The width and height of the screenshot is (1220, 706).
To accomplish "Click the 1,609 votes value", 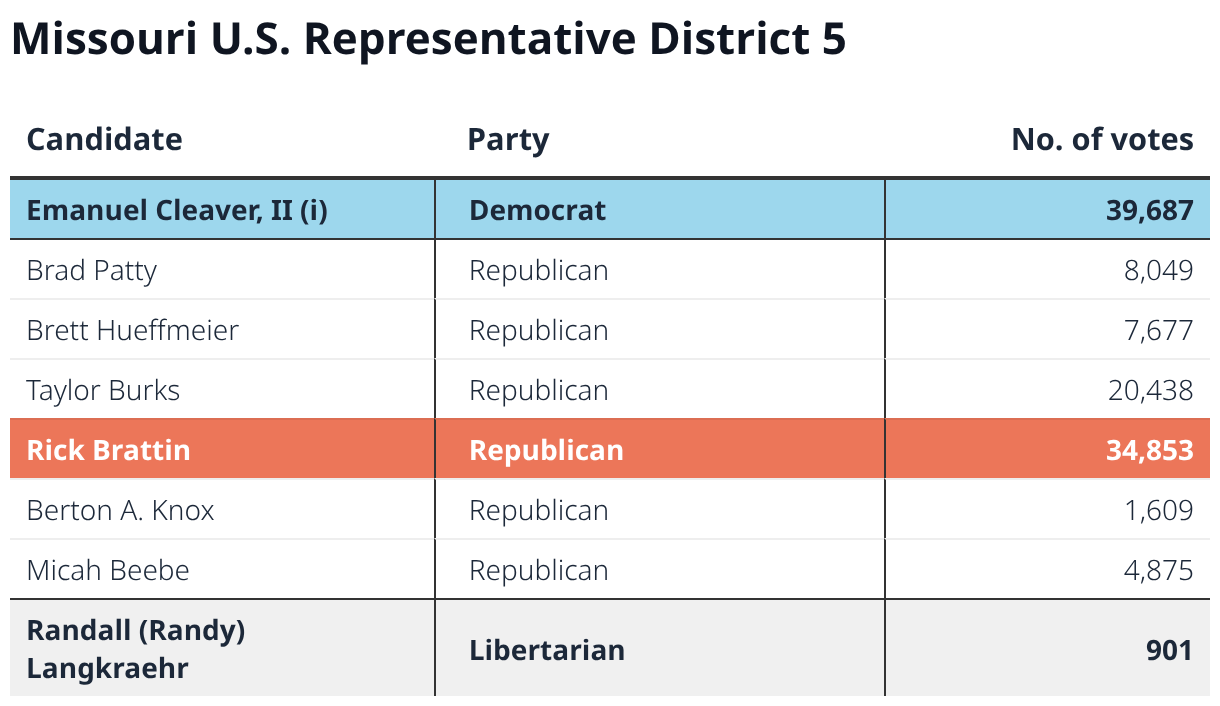I will [1157, 511].
